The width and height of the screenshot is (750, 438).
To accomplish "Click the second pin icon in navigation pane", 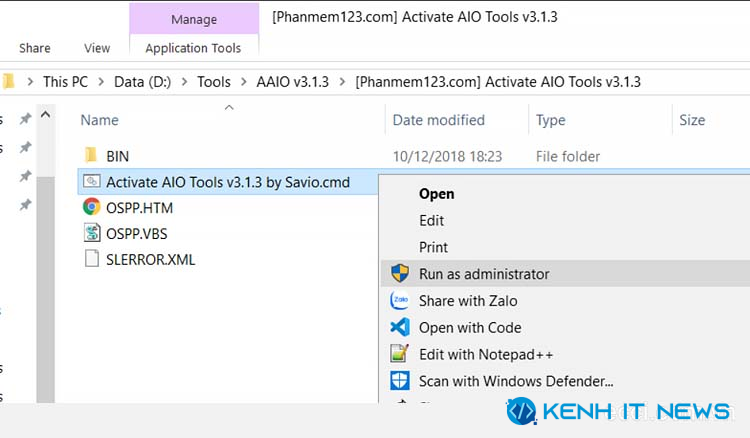I will (25, 147).
